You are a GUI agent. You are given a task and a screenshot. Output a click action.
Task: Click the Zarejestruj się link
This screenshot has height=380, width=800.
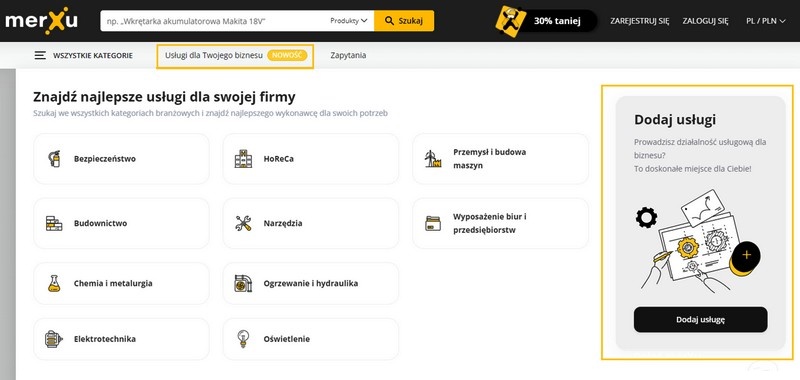tap(640, 21)
